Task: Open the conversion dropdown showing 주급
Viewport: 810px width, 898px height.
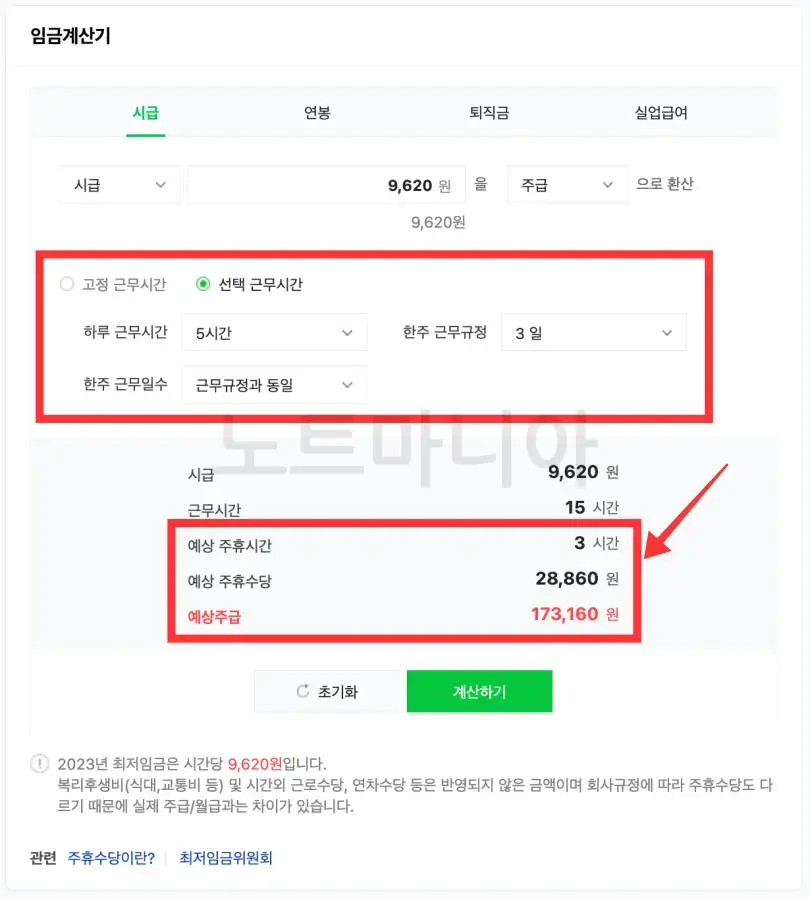Action: coord(566,184)
